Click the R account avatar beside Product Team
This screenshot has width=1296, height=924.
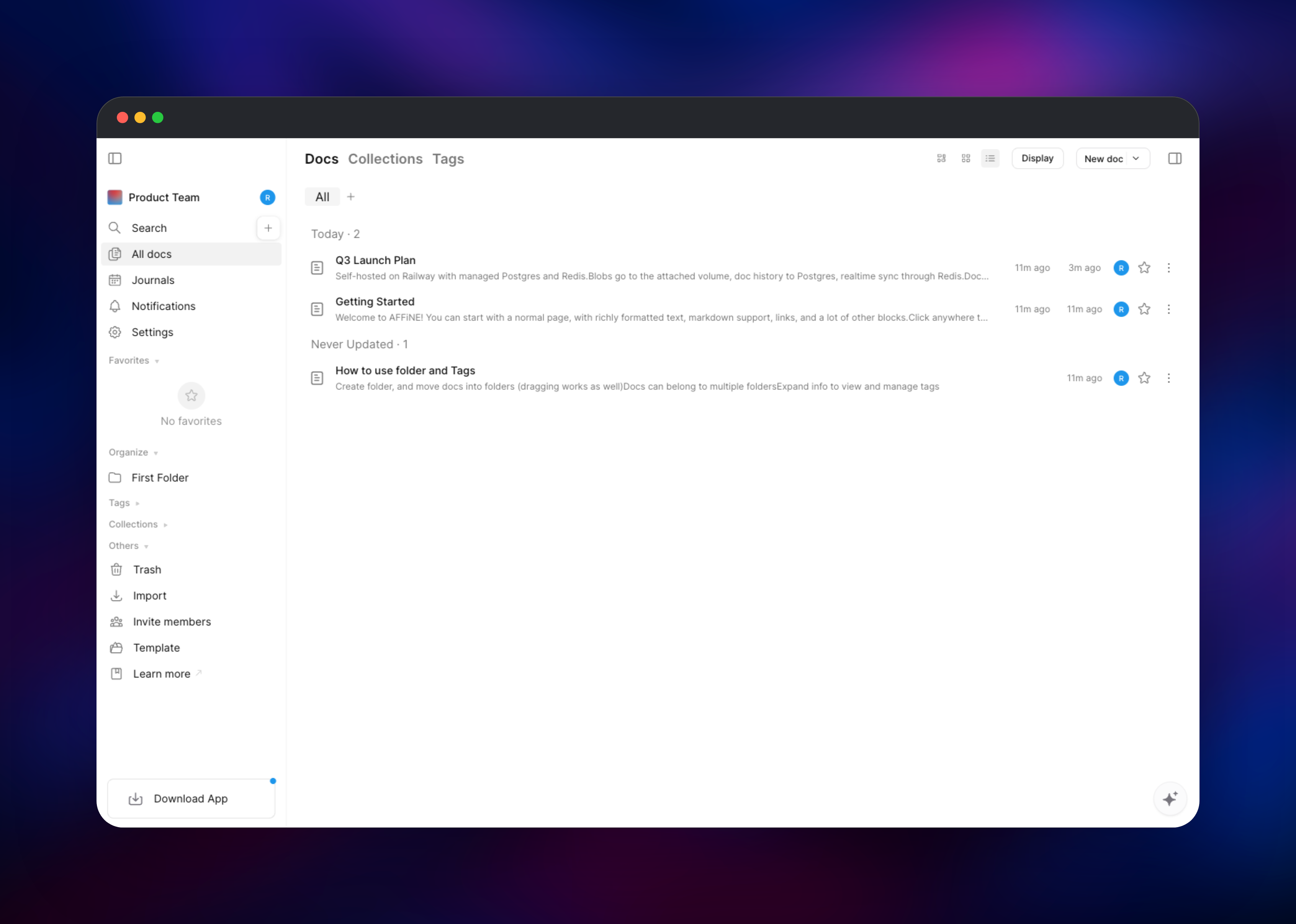coord(267,198)
